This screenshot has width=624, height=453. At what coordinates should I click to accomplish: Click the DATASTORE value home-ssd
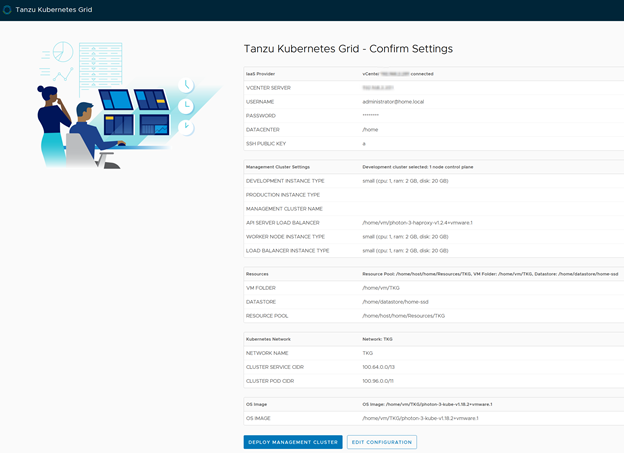395,302
